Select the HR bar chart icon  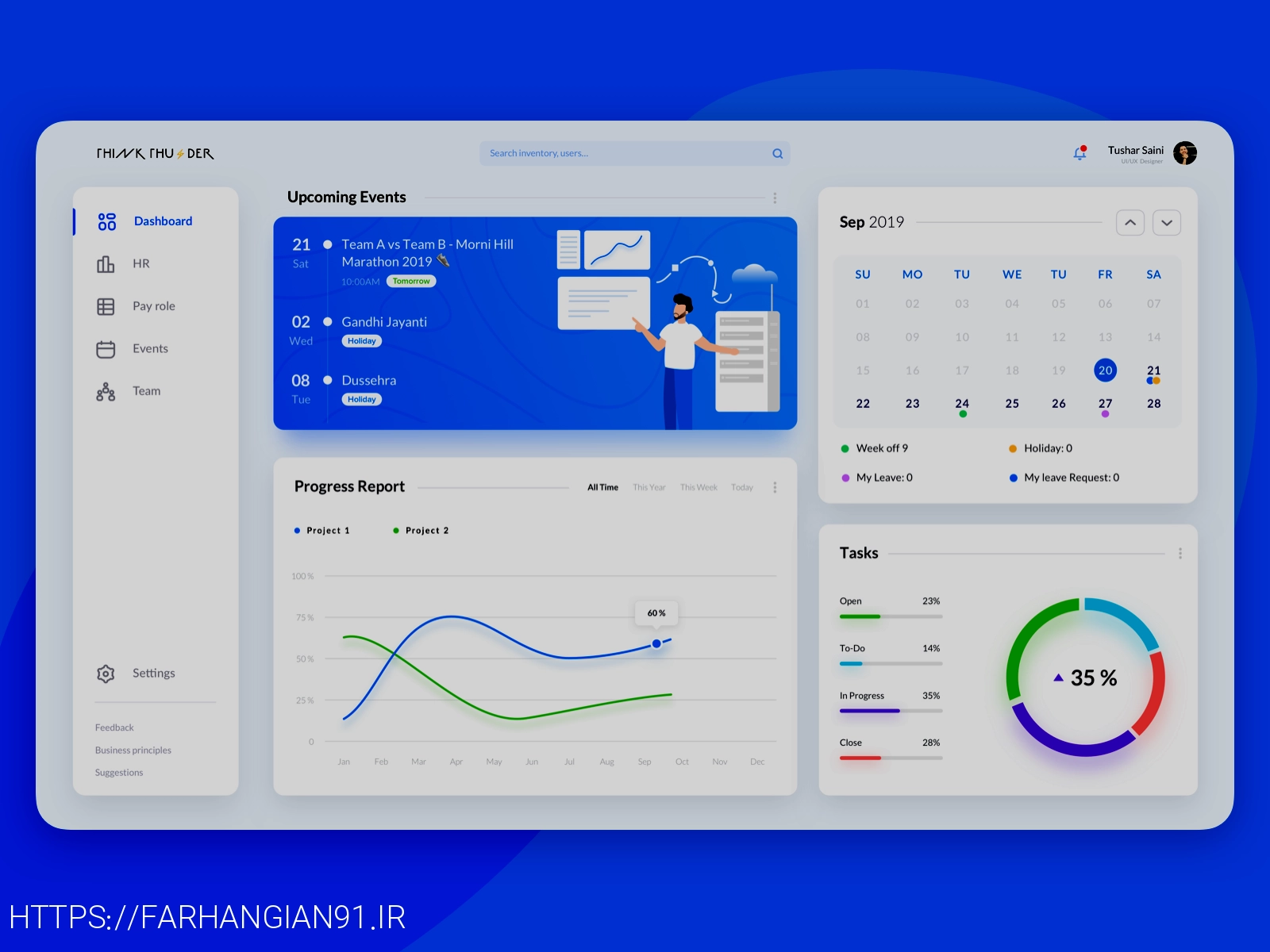pyautogui.click(x=106, y=263)
